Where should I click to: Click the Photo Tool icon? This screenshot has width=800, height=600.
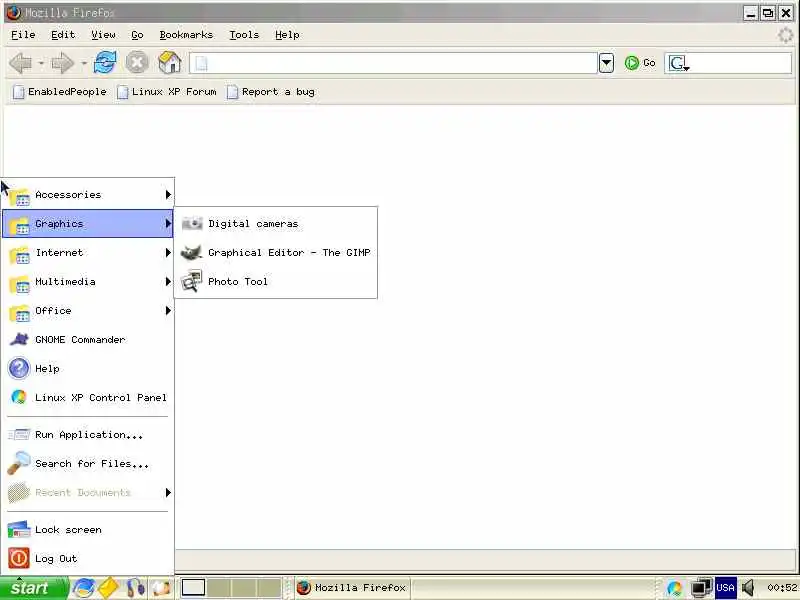[192, 282]
